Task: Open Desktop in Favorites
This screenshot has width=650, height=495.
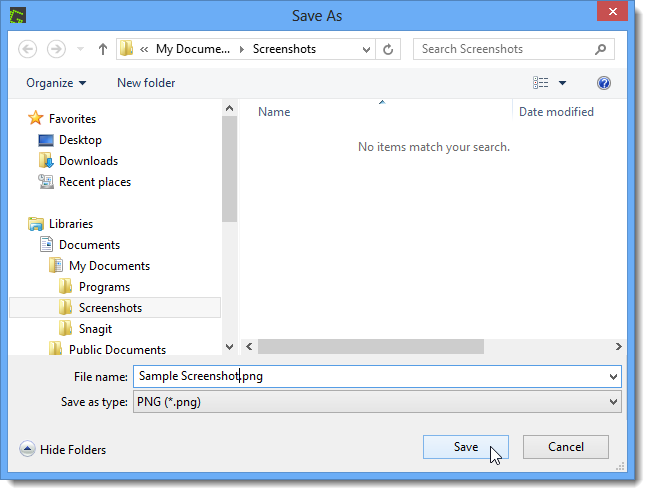Action: (80, 140)
